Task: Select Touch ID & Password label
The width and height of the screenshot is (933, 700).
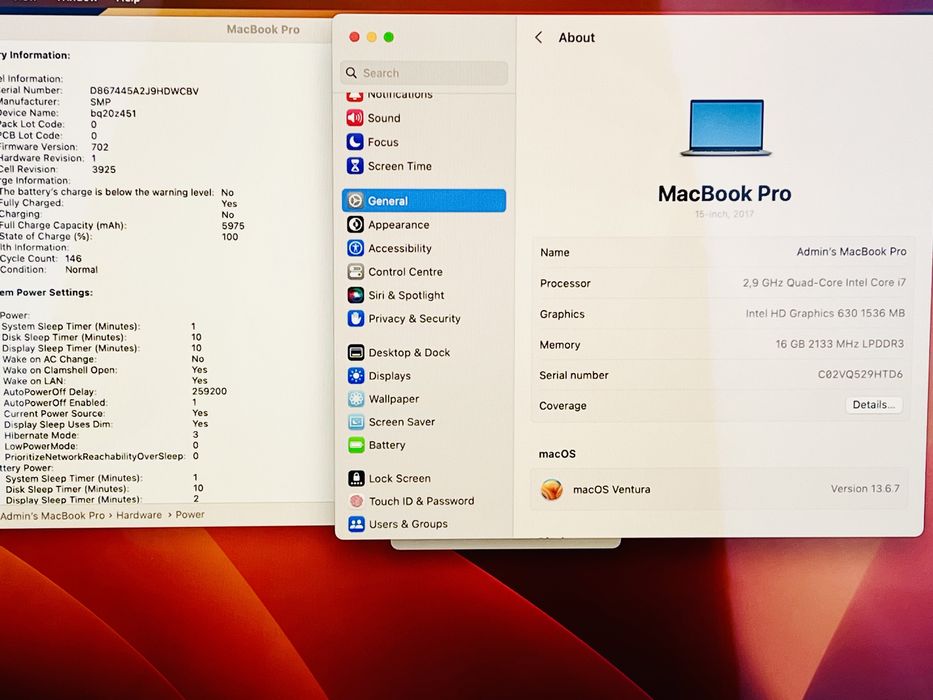Action: point(422,501)
